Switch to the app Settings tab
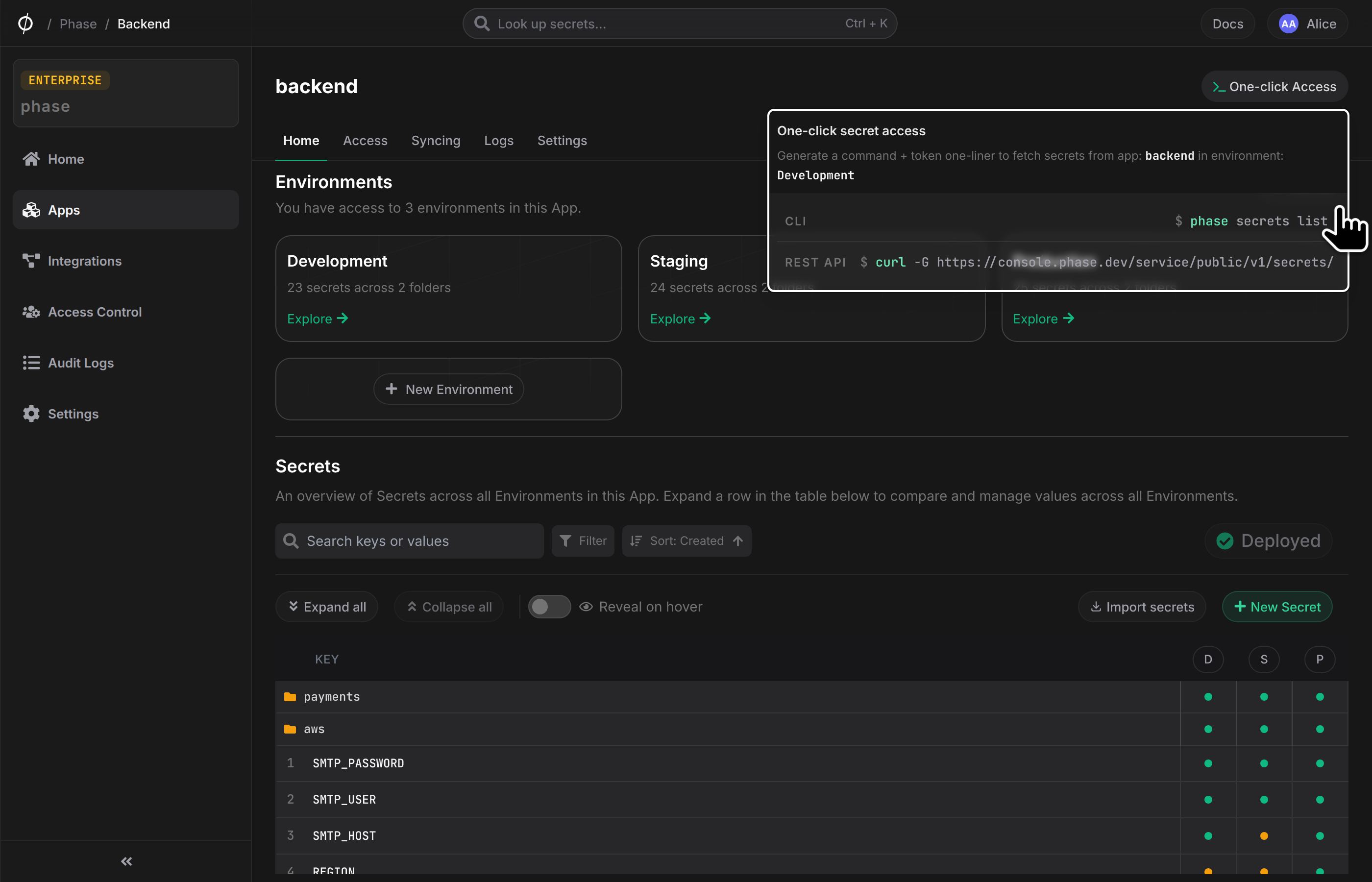Screen dimensions: 1372x882 (562, 140)
